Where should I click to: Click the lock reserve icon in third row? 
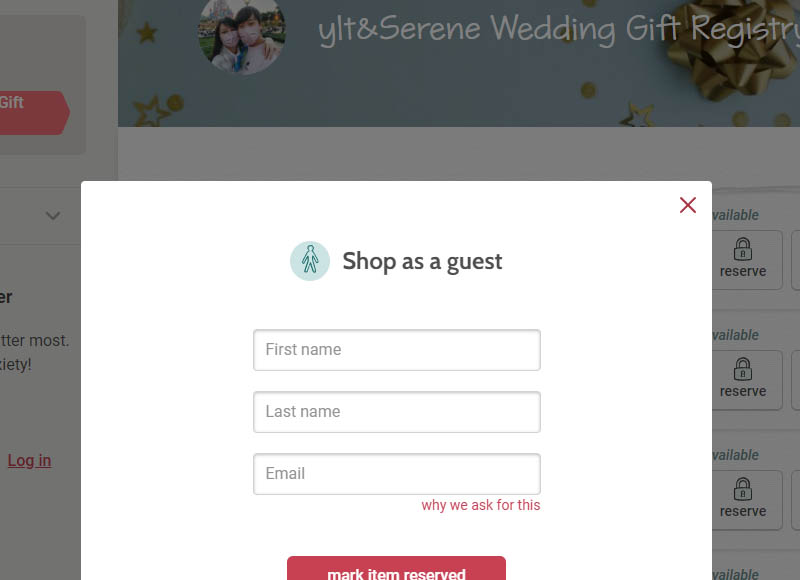743,499
